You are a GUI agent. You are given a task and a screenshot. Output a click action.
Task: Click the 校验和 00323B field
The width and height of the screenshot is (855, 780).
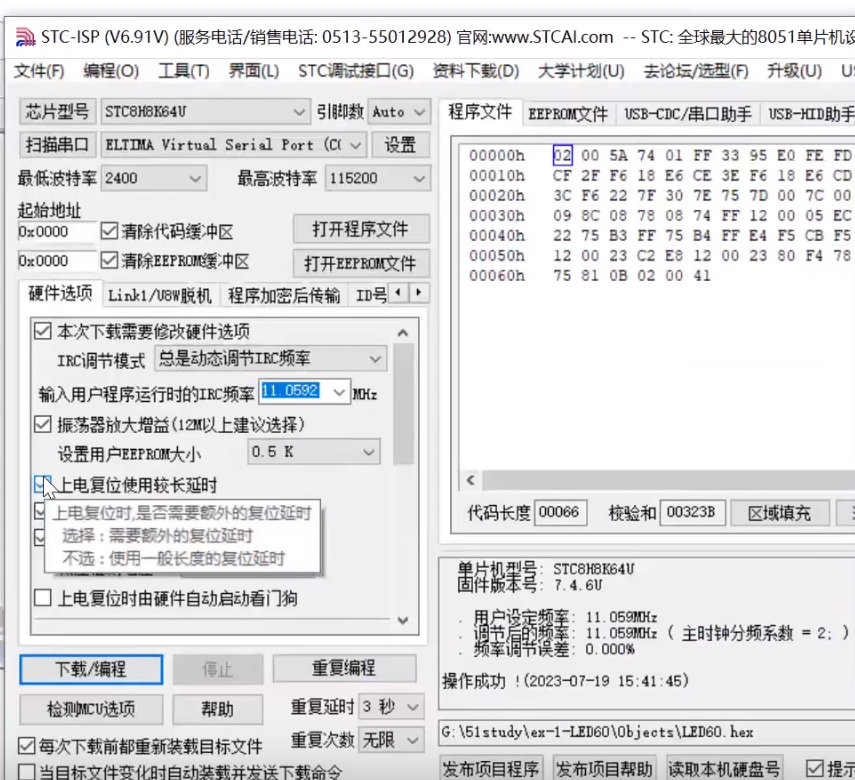coord(692,512)
